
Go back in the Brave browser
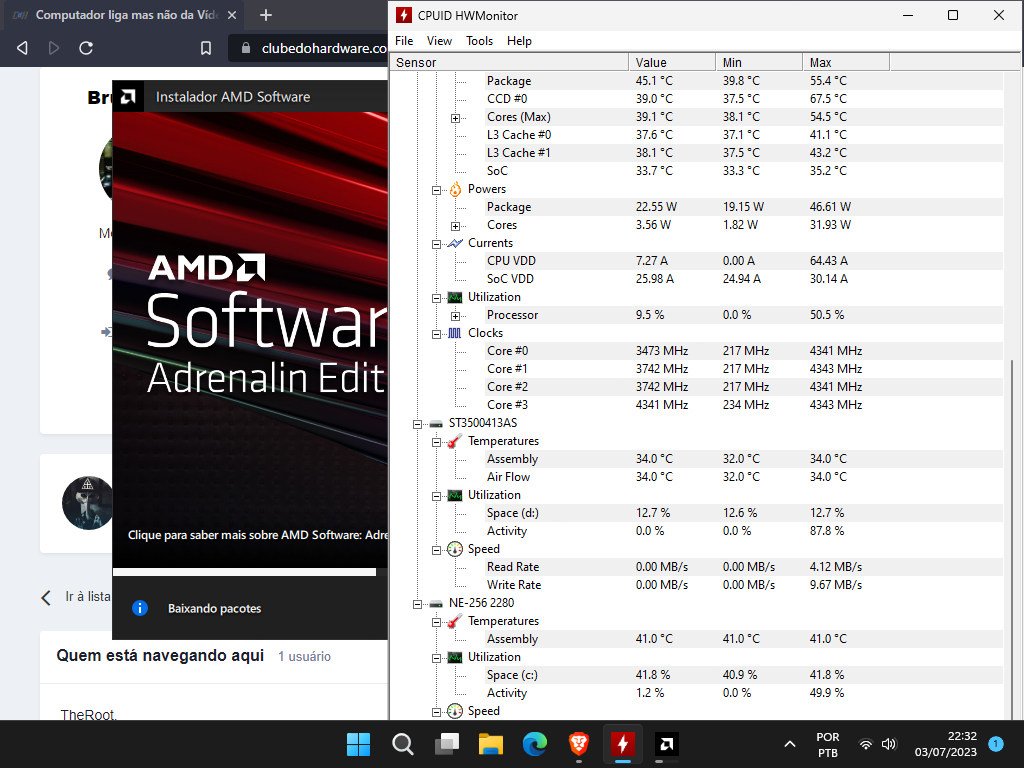[x=22, y=48]
